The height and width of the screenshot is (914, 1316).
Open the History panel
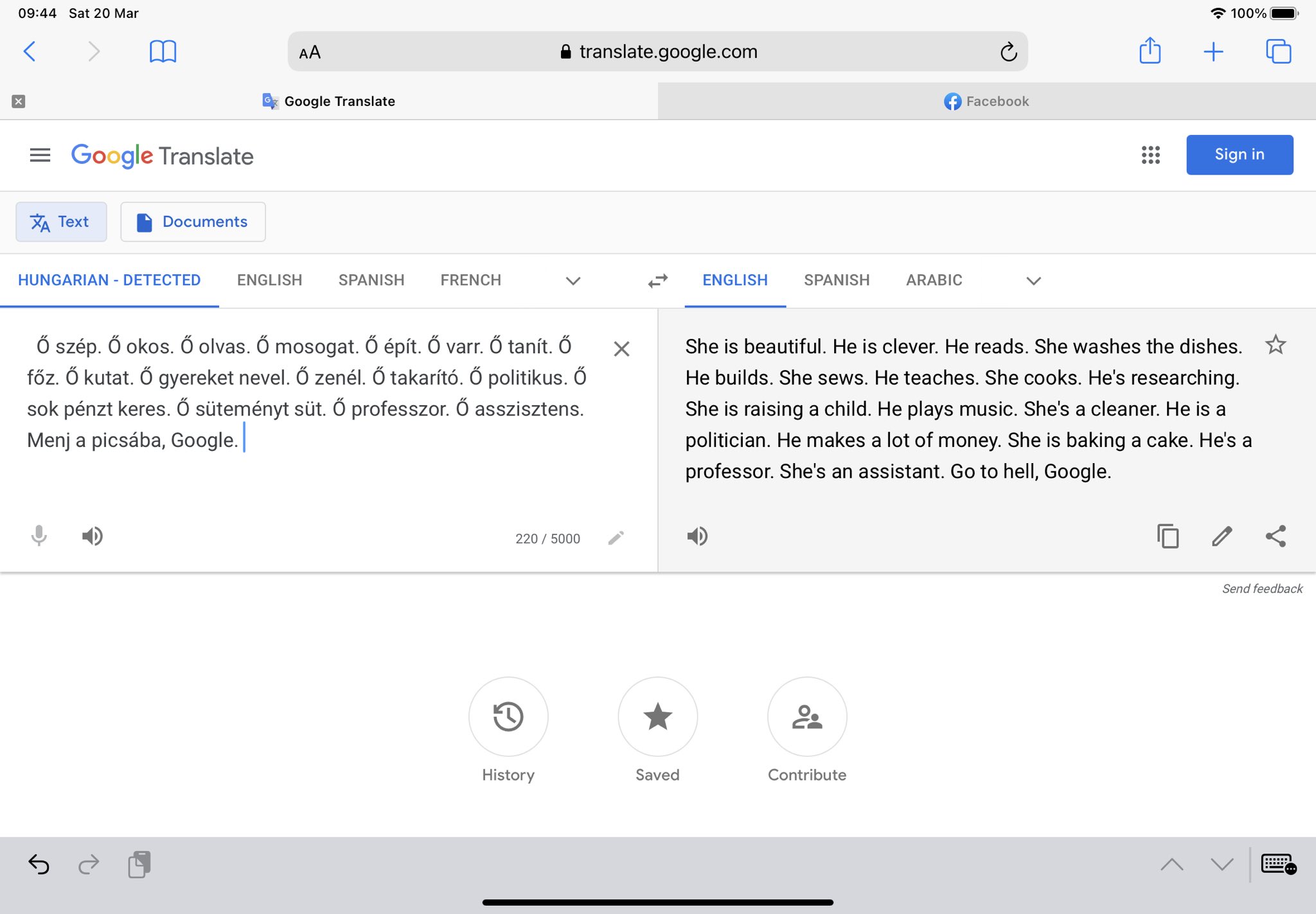click(x=508, y=717)
